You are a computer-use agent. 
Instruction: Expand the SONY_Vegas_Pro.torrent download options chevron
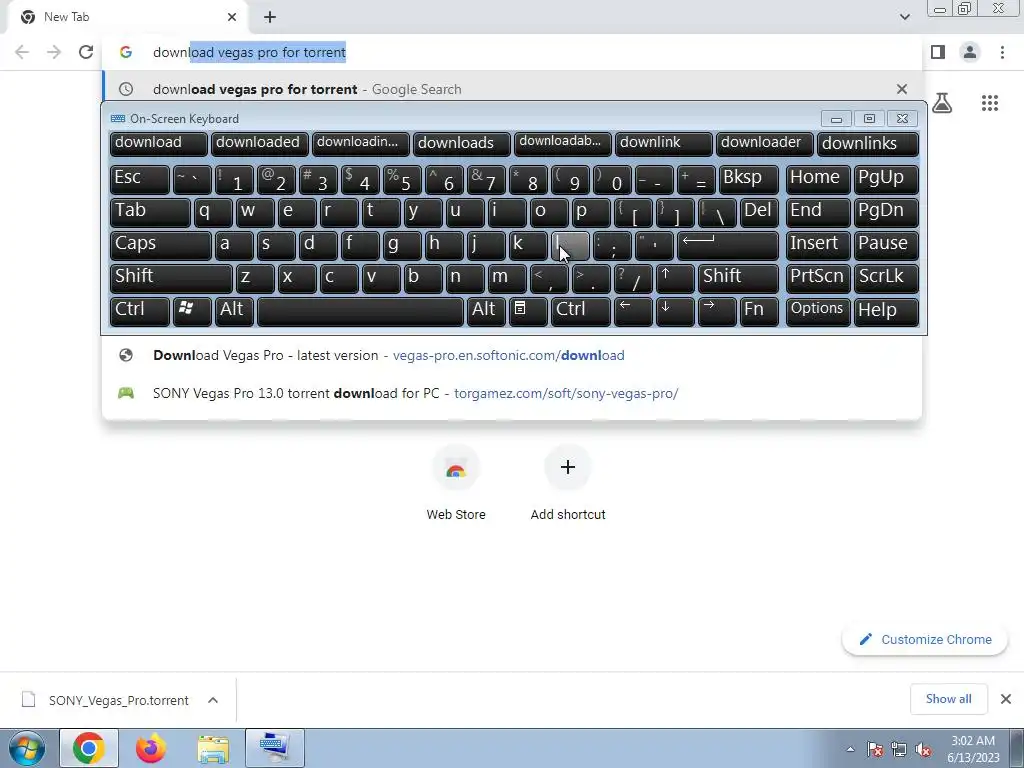pos(213,700)
